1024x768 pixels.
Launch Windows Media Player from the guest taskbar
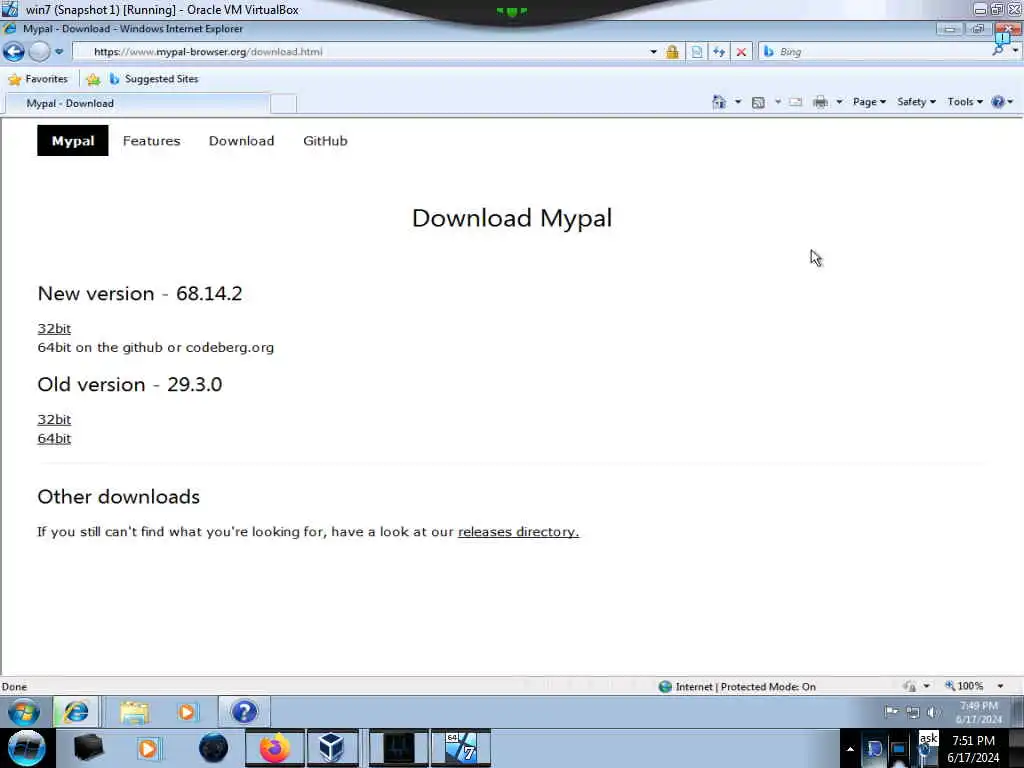187,711
